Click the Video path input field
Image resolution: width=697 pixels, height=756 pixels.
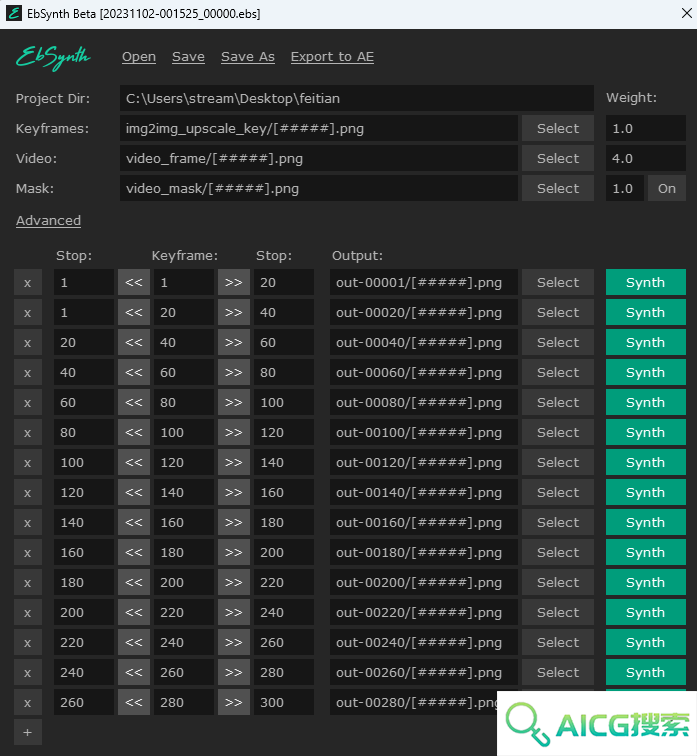tap(319, 158)
